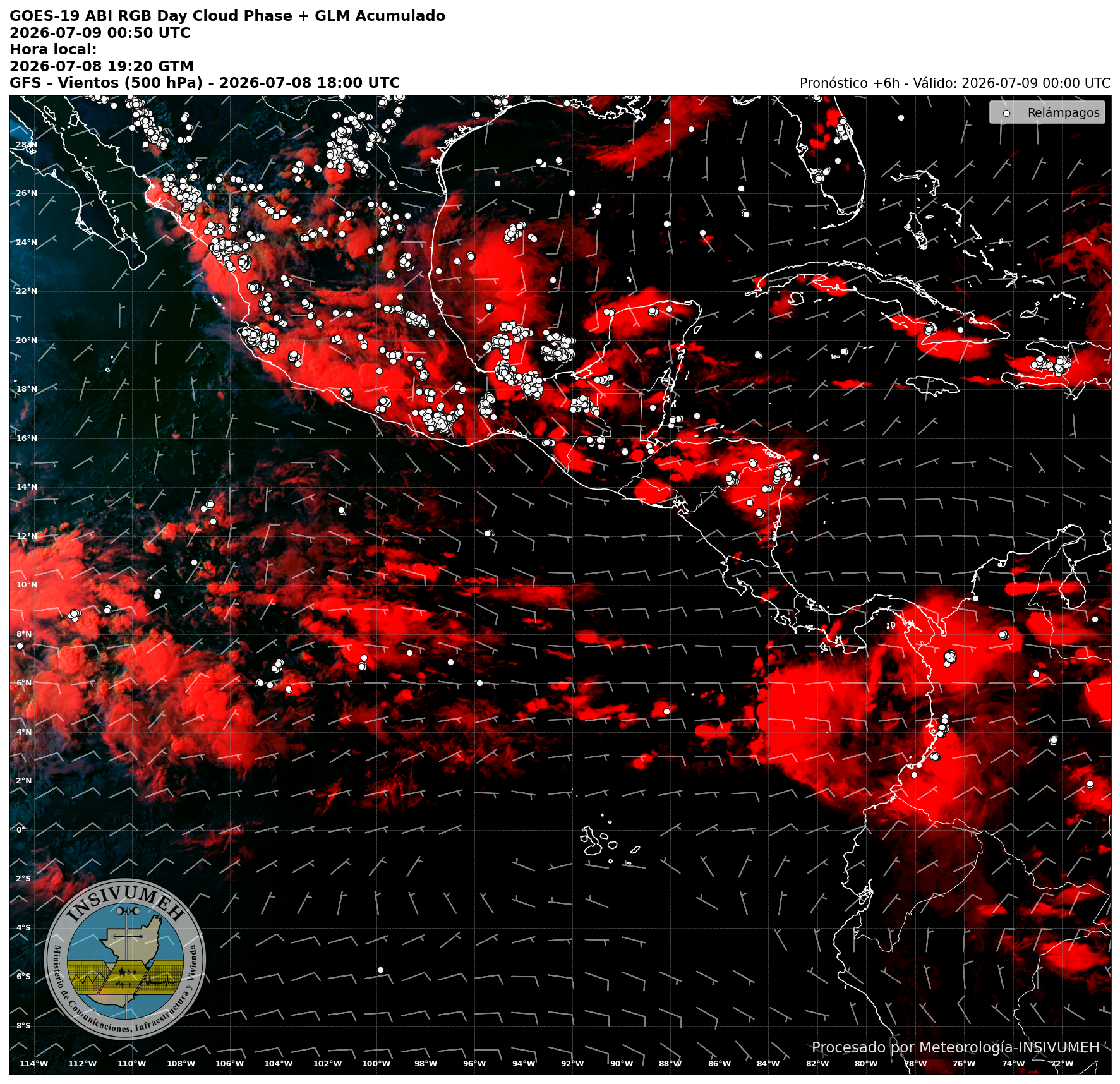Click the 28°N latitude label
The height and width of the screenshot is (1084, 1120).
(27, 145)
